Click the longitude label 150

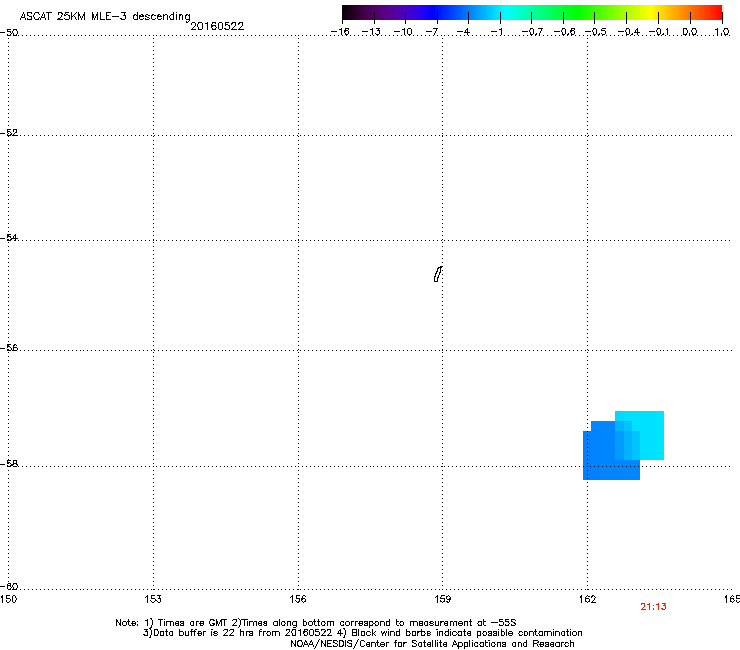[x=8, y=599]
